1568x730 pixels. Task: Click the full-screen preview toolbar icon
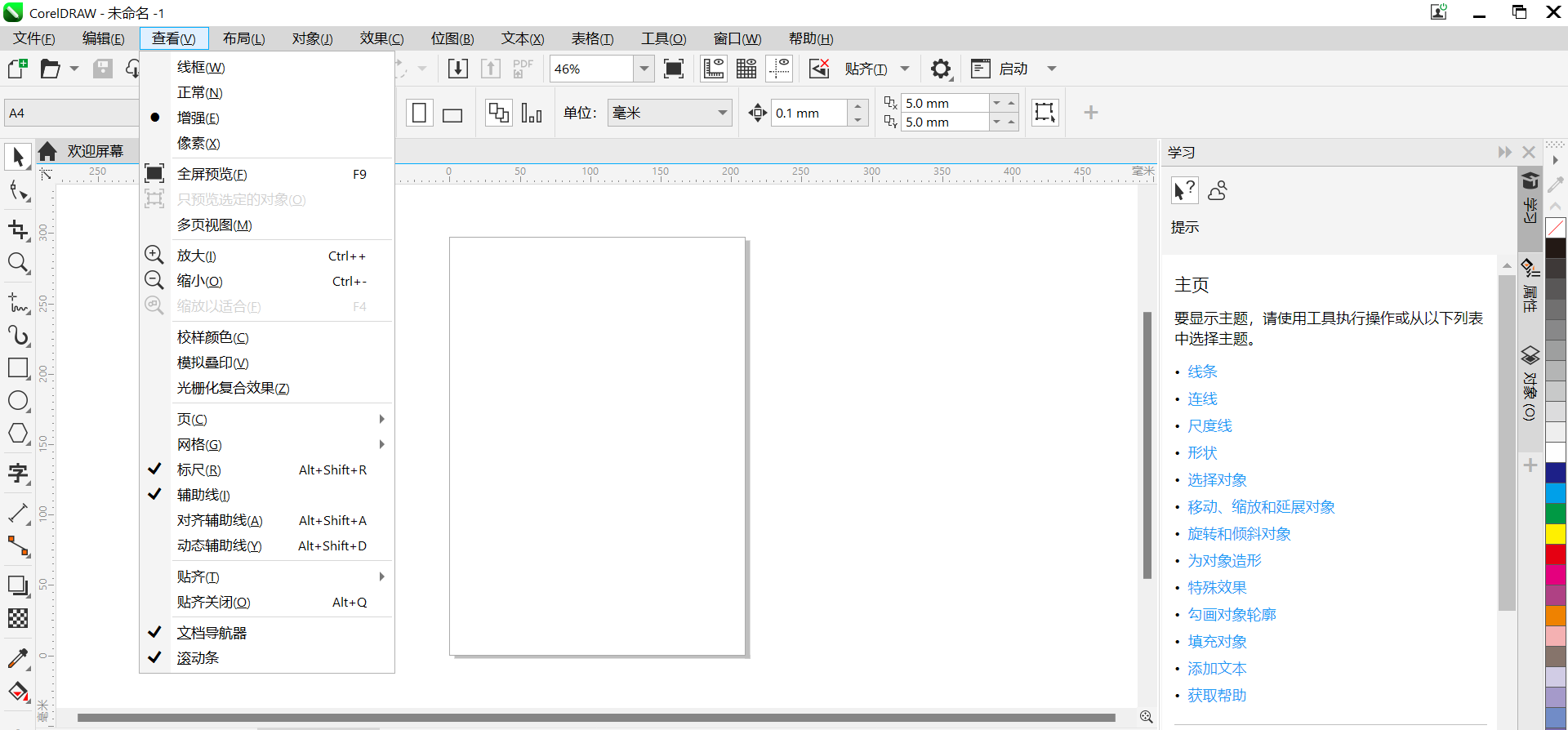[x=674, y=69]
